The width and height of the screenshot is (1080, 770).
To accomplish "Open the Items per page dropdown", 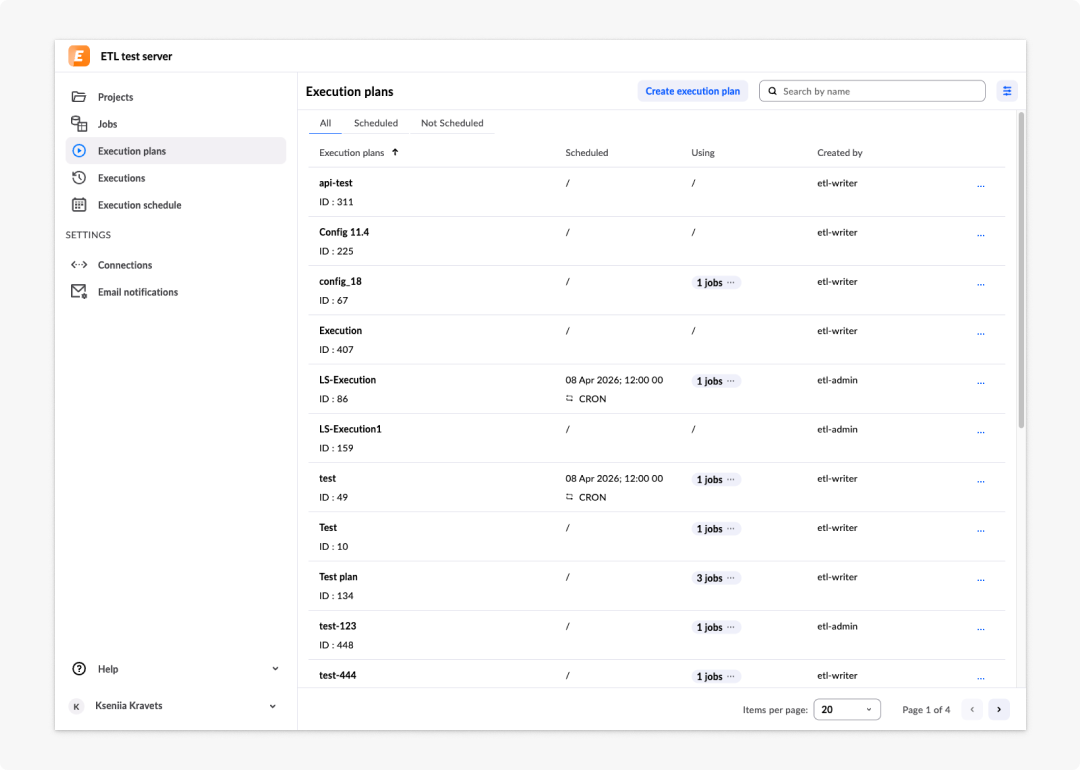I will (847, 709).
